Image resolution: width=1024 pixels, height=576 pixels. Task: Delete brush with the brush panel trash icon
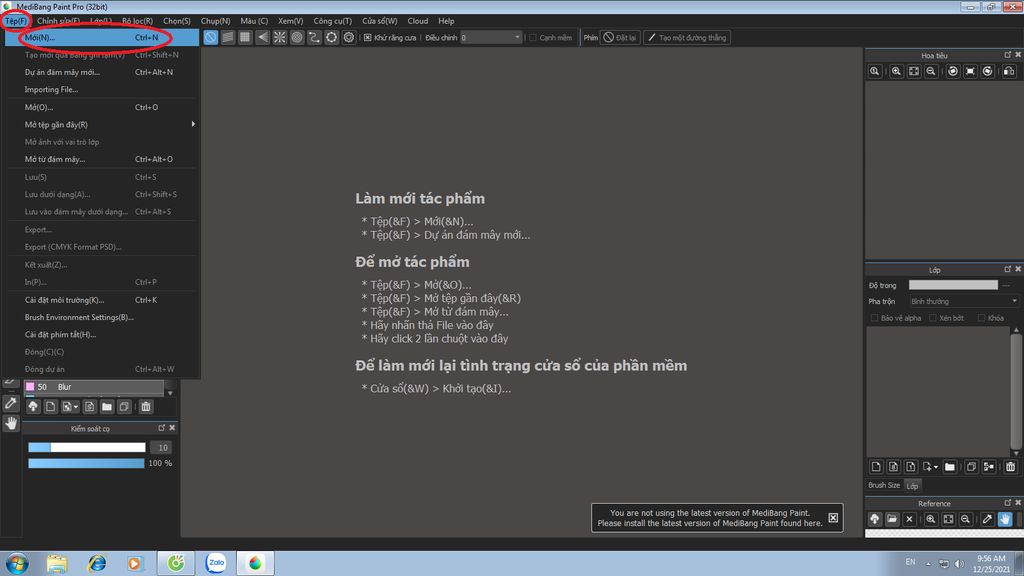pyautogui.click(x=146, y=406)
